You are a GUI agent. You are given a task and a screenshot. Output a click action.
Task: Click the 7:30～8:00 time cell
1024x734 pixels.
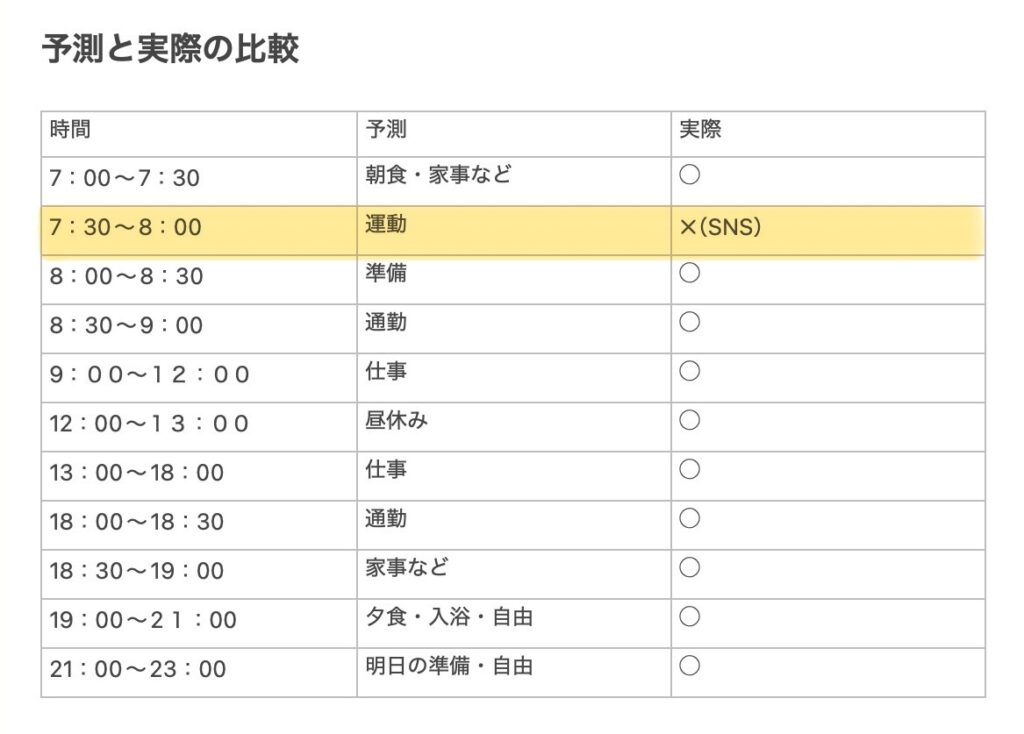tap(125, 228)
